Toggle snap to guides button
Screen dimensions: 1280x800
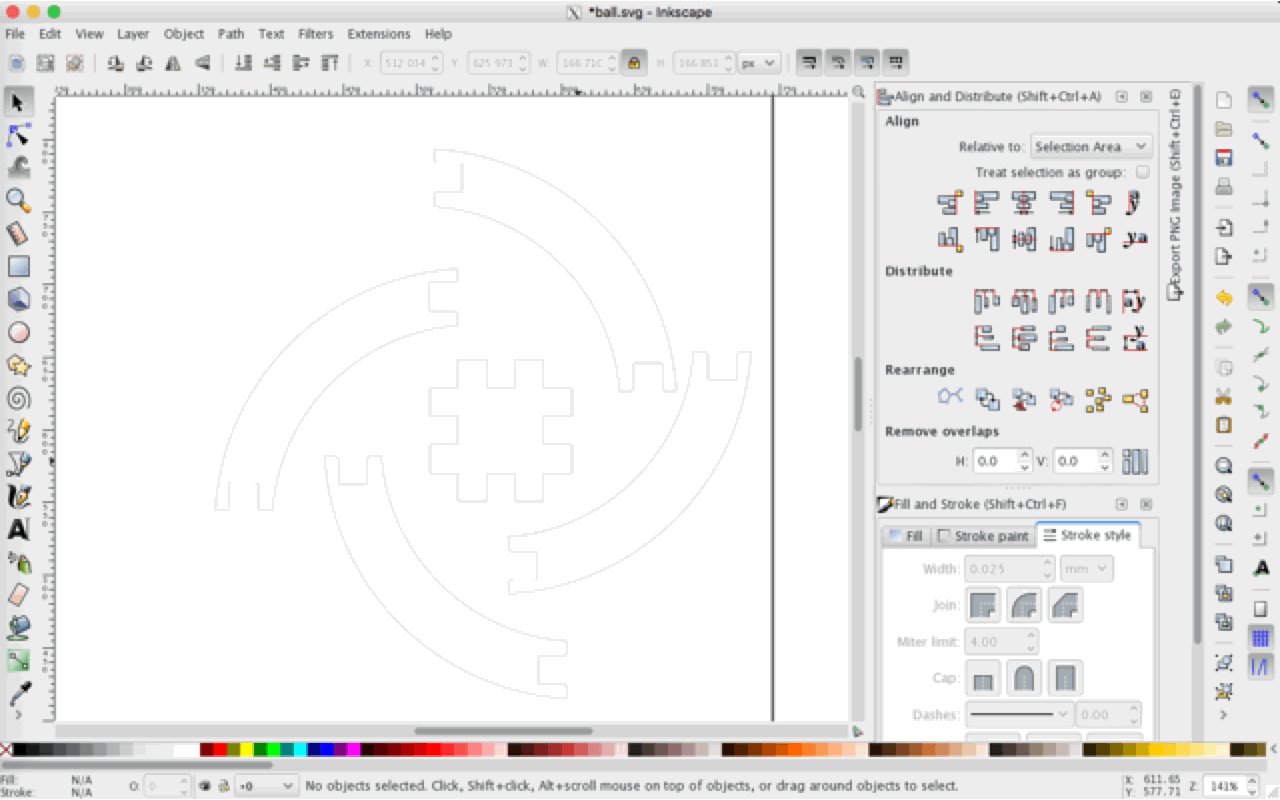tap(1261, 666)
